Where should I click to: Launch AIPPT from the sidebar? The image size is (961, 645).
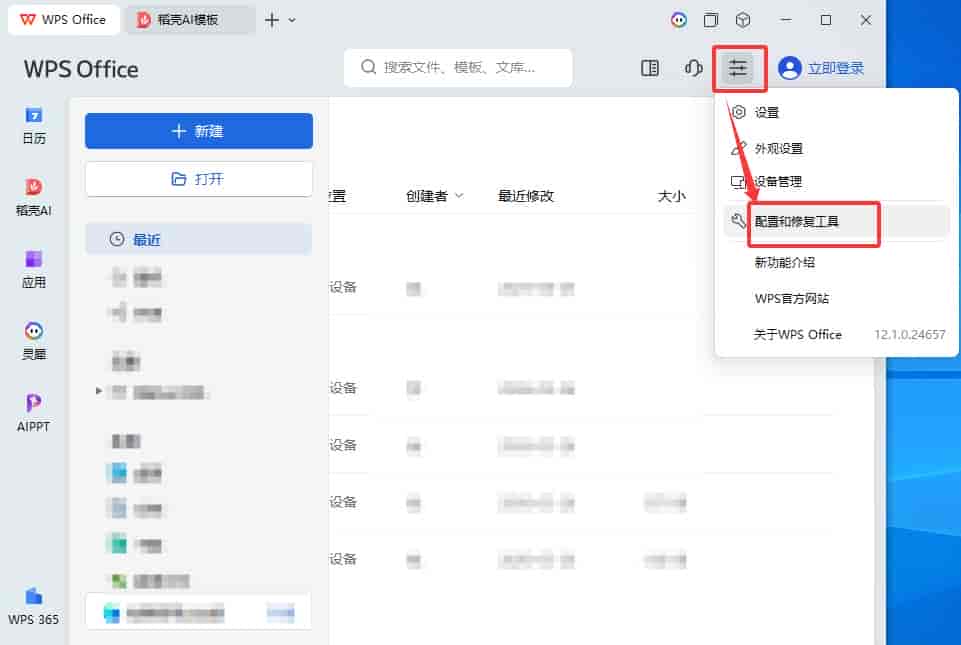pos(34,413)
